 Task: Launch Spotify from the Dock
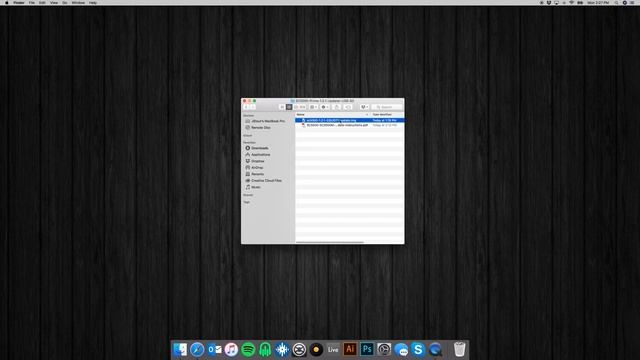[x=248, y=350]
